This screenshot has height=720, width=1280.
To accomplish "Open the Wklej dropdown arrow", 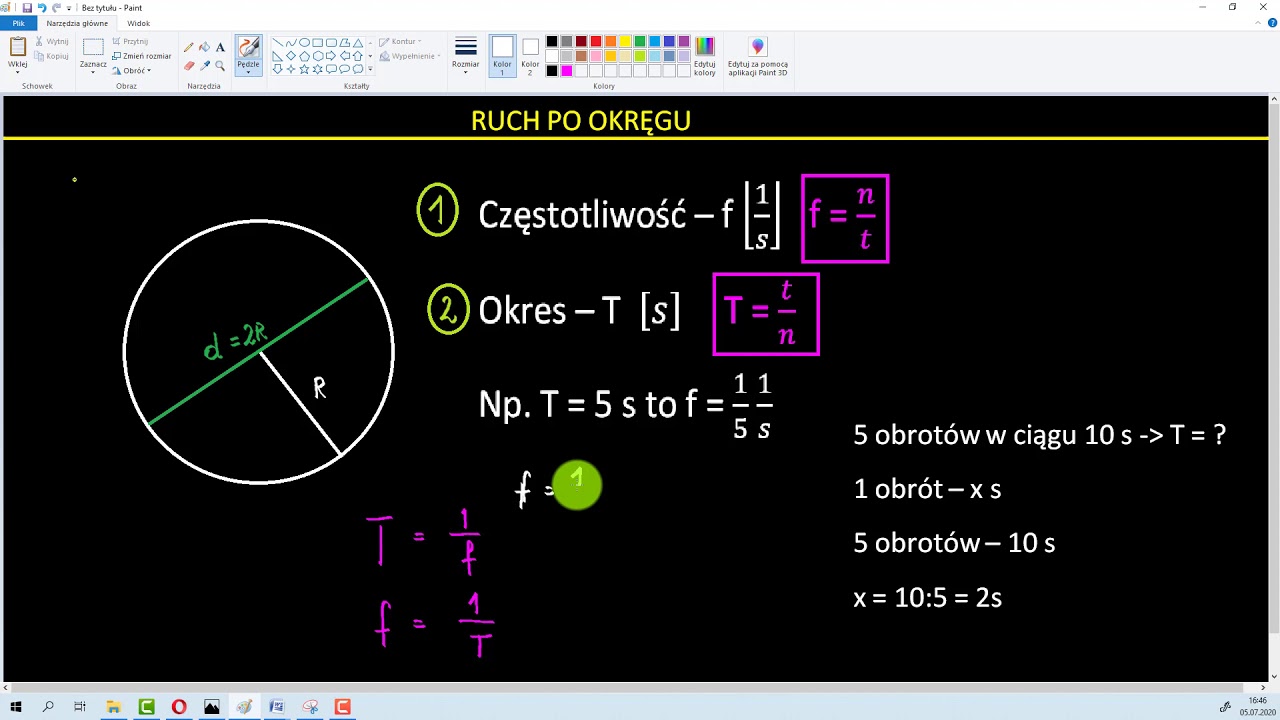I will pos(18,72).
